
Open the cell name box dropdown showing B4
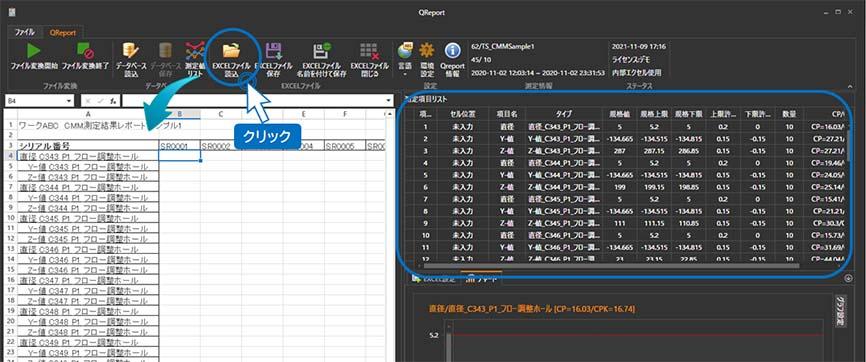pyautogui.click(x=69, y=101)
